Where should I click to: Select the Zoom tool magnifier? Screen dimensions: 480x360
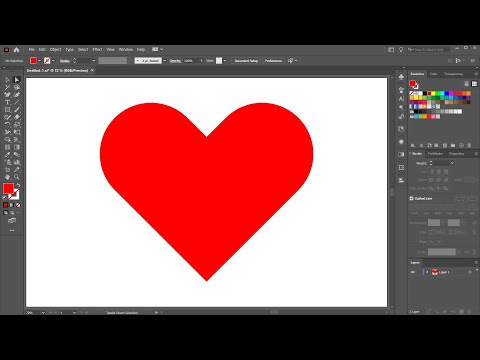point(17,177)
